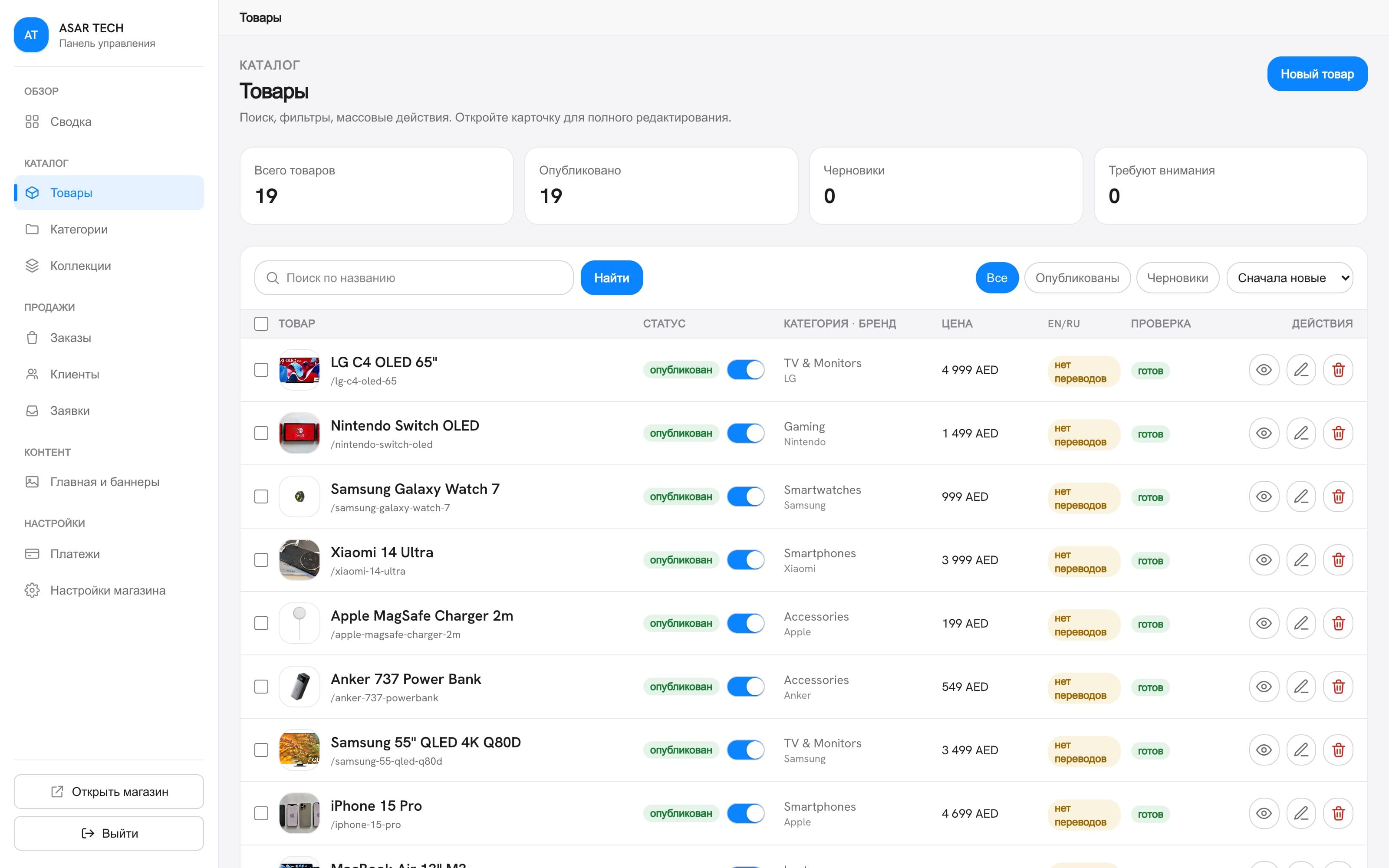1389x868 pixels.
Task: View Samsung Galaxy Watch 7 (eye icon)
Action: point(1264,496)
